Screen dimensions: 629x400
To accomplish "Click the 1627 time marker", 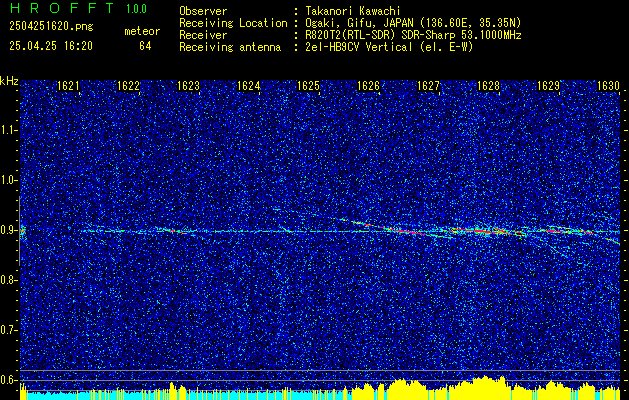I will (x=428, y=85).
